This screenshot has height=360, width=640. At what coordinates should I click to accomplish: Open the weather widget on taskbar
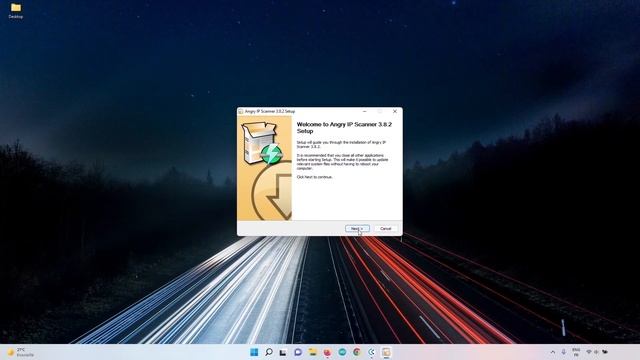[x=20, y=352]
